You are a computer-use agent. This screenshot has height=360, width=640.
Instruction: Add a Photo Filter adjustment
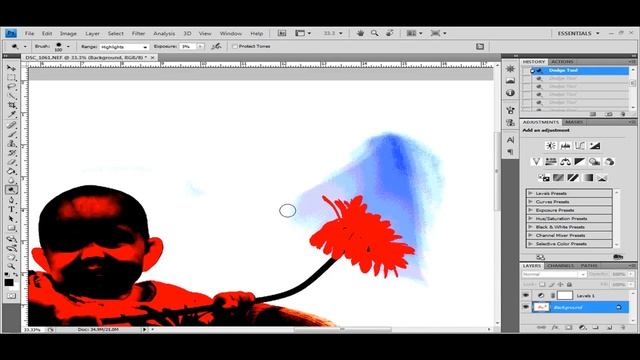(594, 162)
